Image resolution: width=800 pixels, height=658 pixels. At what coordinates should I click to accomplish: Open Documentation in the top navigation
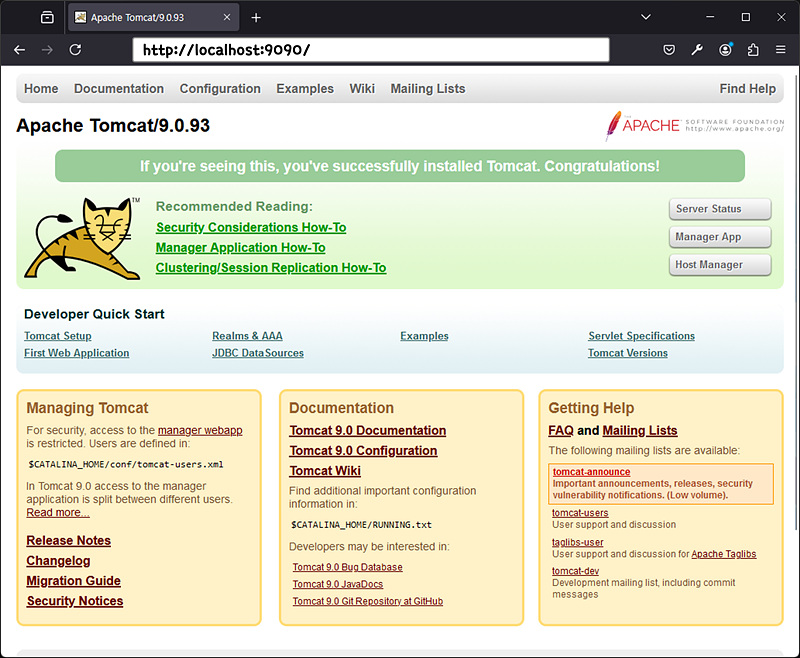point(119,89)
